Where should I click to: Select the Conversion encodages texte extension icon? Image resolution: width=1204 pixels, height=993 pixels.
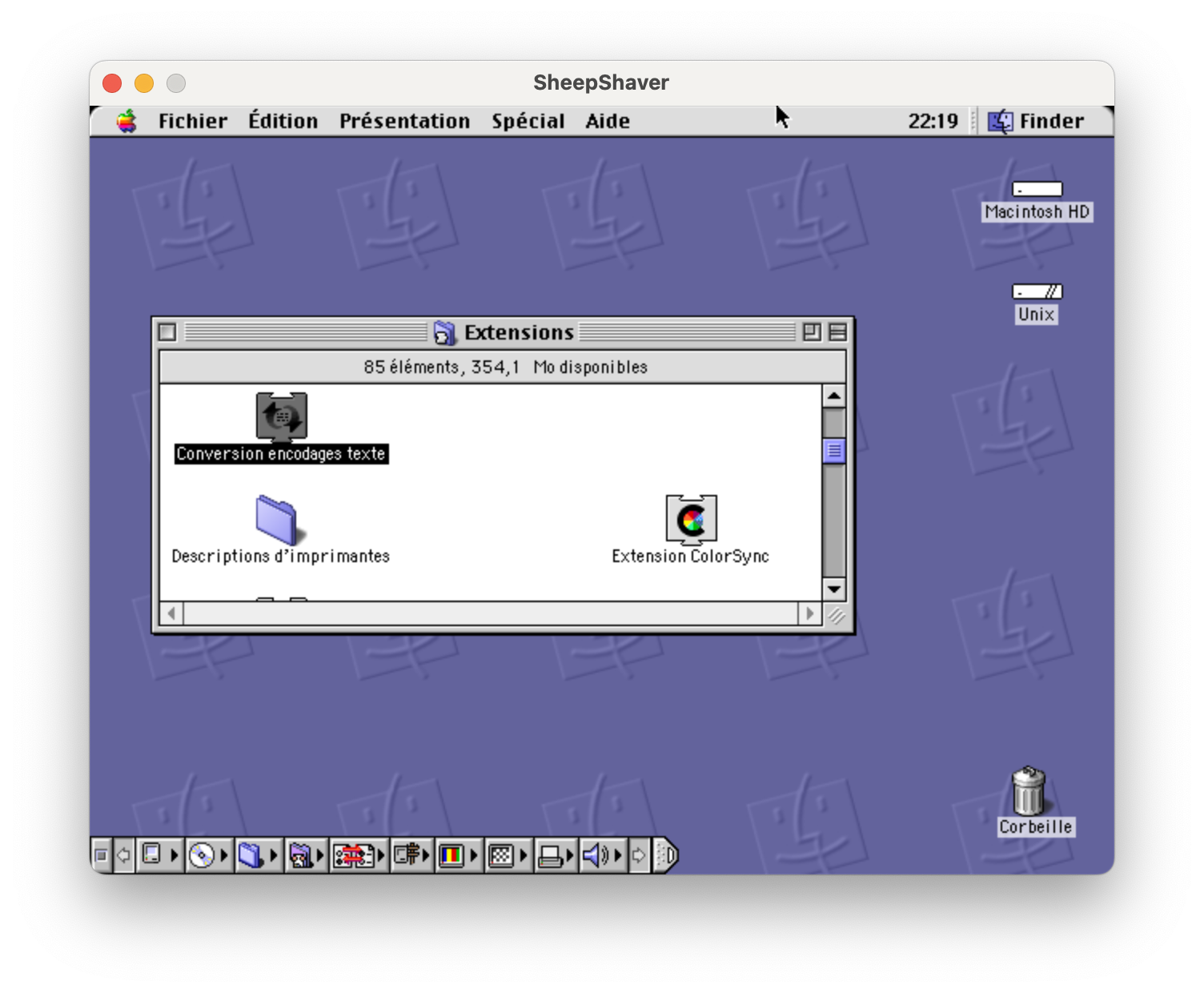click(x=281, y=416)
